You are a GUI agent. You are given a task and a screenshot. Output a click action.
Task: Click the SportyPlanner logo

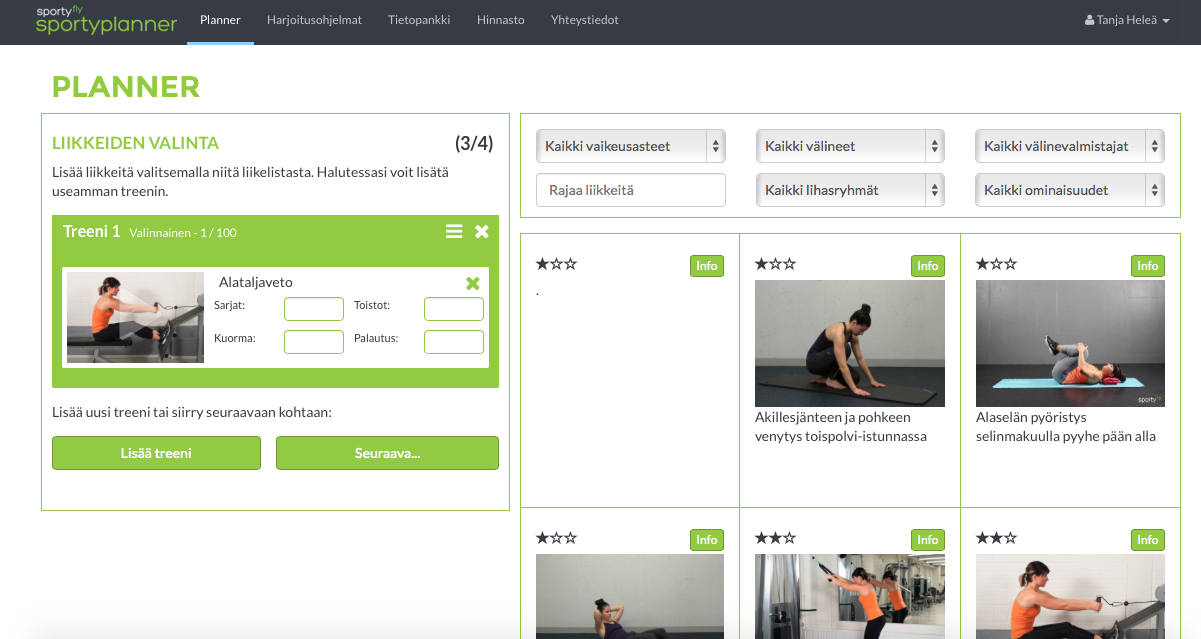(106, 20)
